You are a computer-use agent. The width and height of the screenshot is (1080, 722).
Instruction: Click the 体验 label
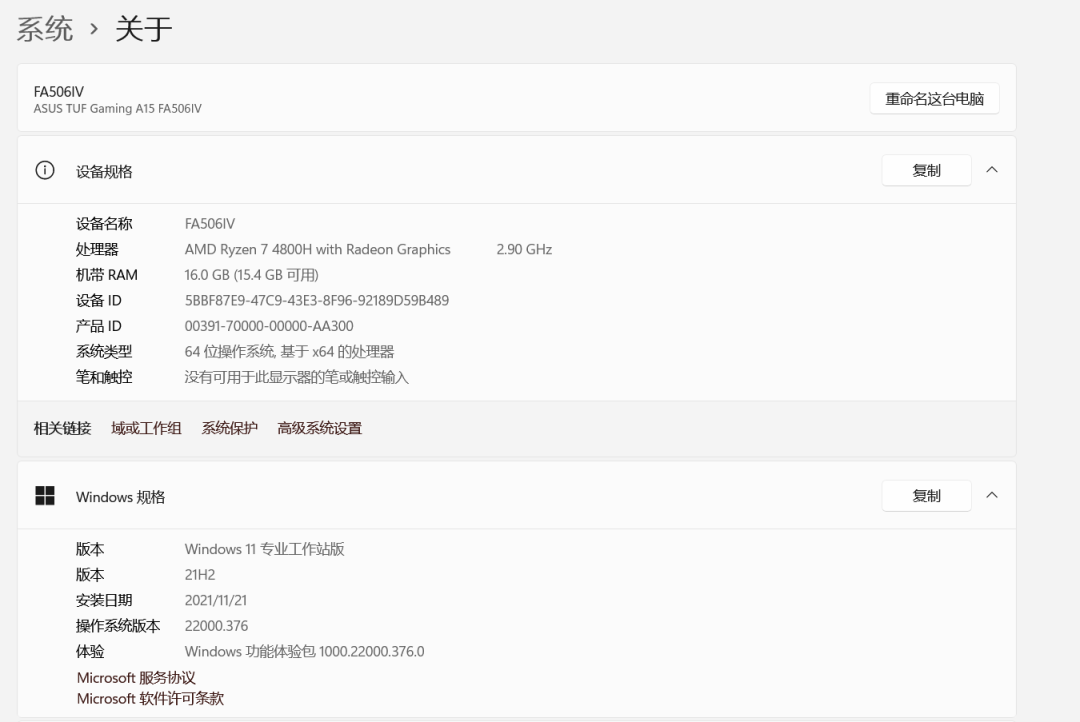tap(90, 651)
